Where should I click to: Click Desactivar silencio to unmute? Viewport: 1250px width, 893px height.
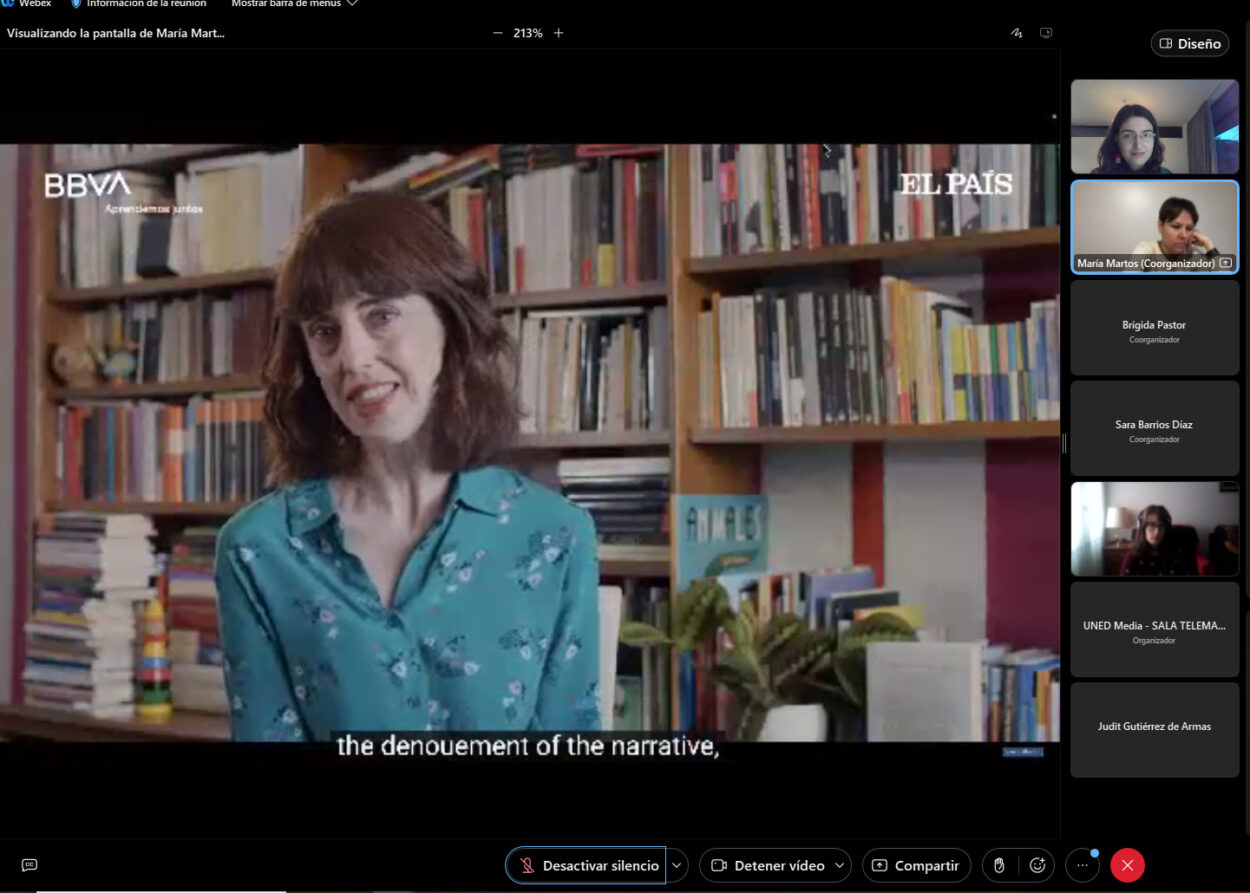(x=587, y=865)
